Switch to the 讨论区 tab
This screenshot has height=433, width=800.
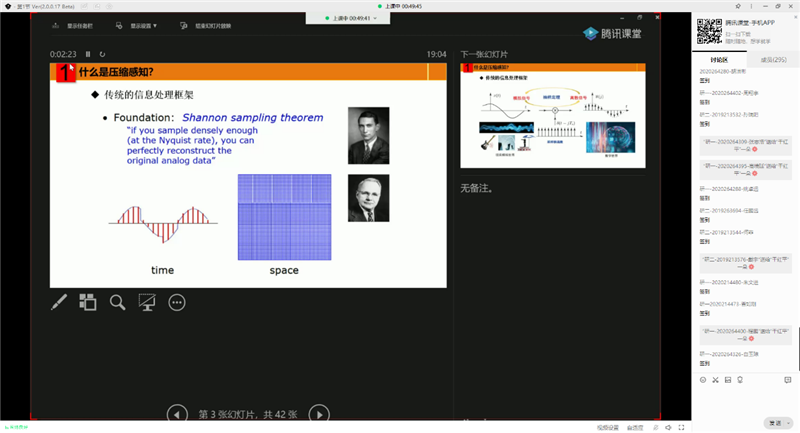pos(719,60)
